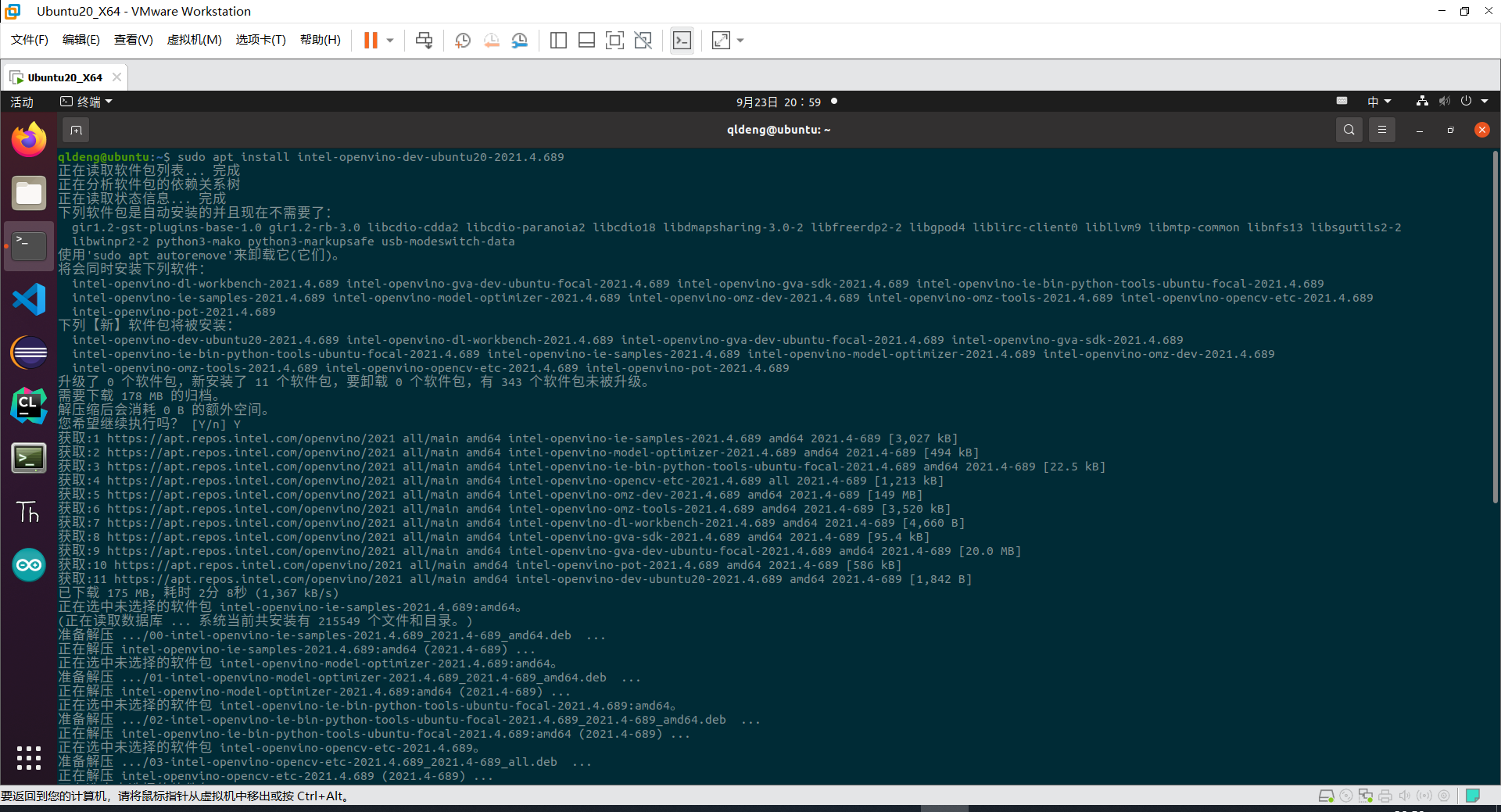Launch CLion from the dock
Image resolution: width=1501 pixels, height=812 pixels.
(29, 406)
